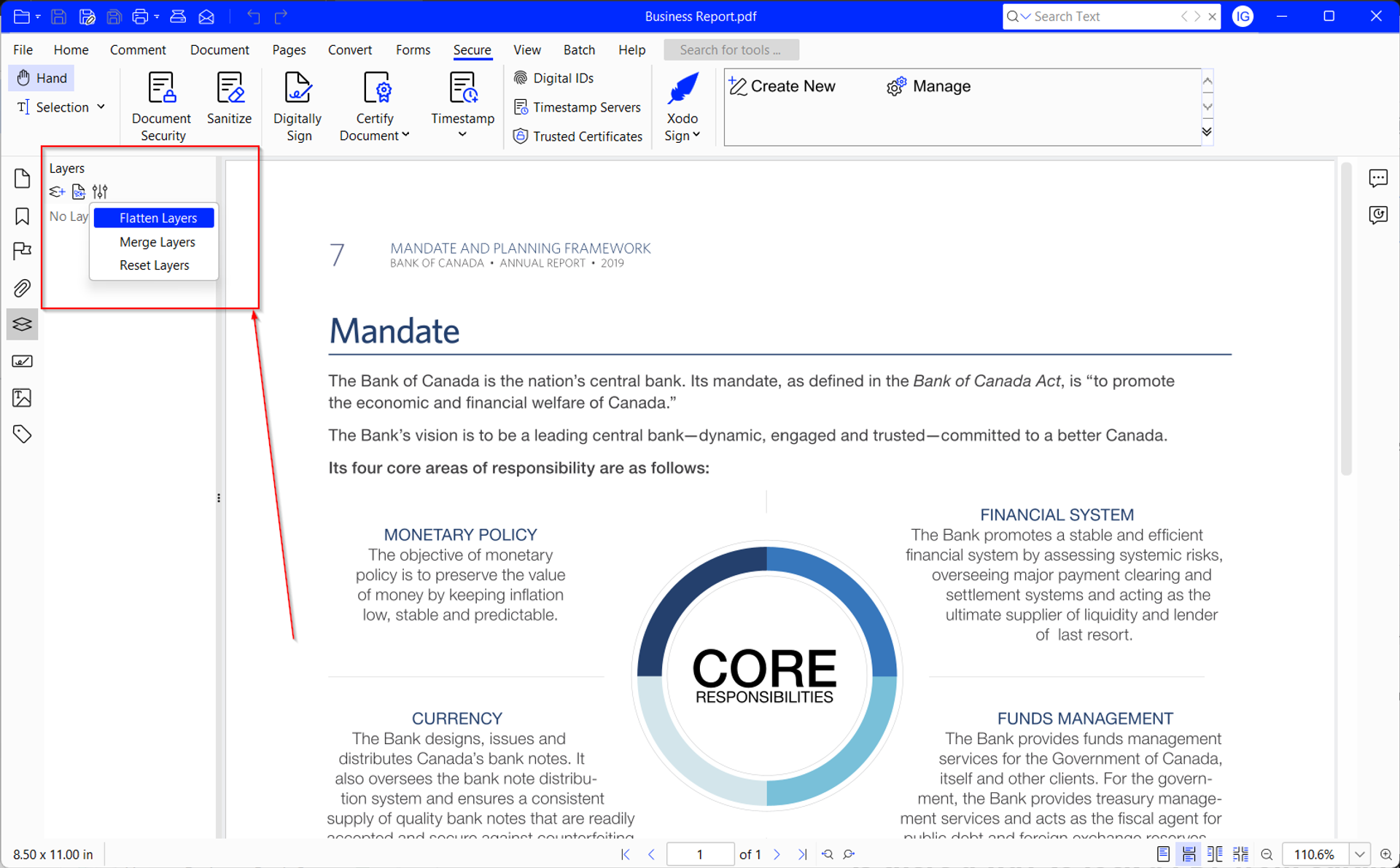Open the Bookmarks sidebar panel
The height and width of the screenshot is (868, 1400).
[22, 216]
